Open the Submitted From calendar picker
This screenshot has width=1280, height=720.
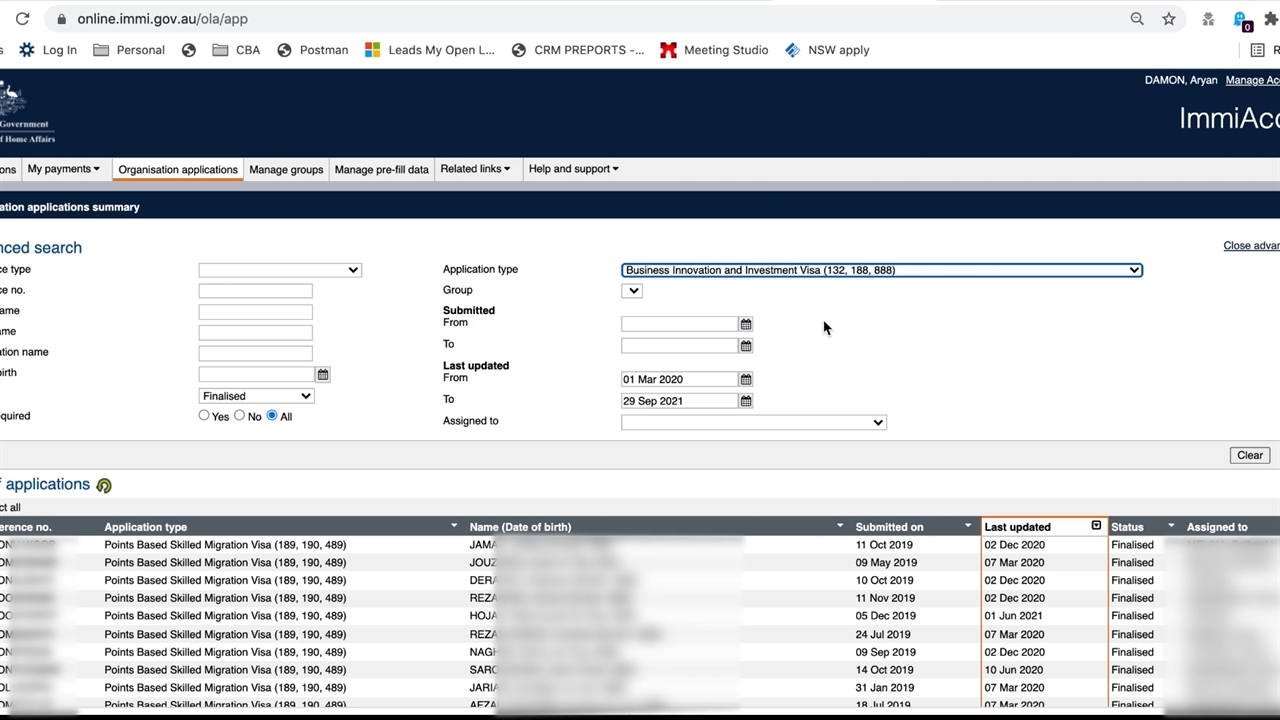click(x=745, y=324)
